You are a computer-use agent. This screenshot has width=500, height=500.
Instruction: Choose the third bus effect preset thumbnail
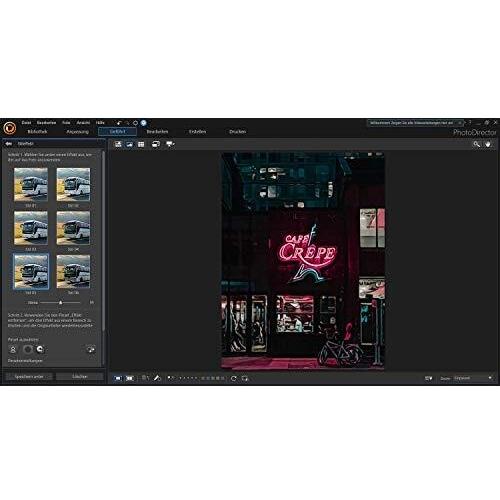coord(31,228)
